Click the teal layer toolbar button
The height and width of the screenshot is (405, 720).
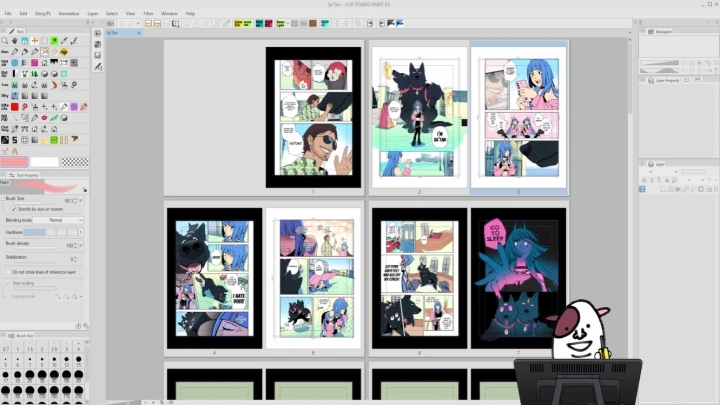coord(259,23)
